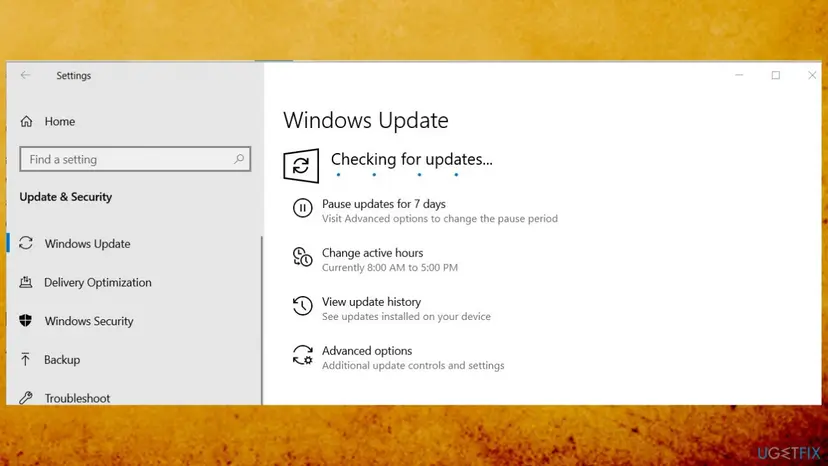Focus the Find a setting search box
The height and width of the screenshot is (466, 828).
click(x=135, y=159)
